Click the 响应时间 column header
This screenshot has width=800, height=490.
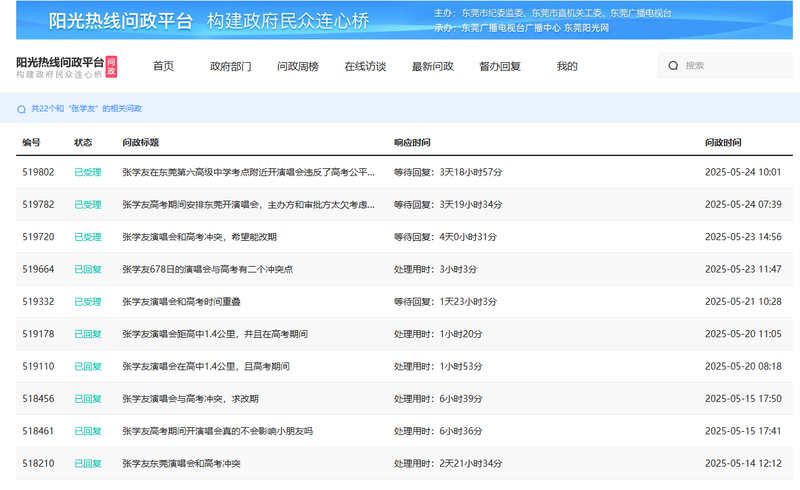[412, 142]
